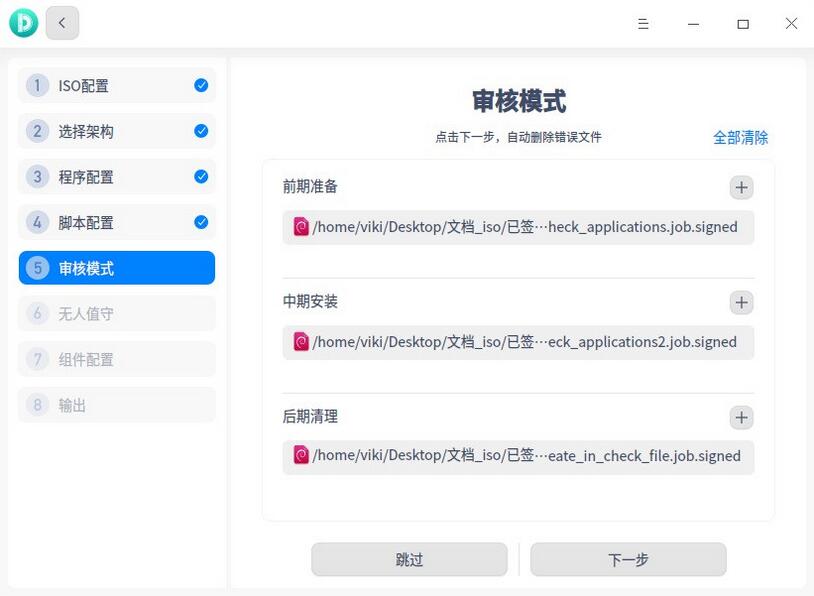Add a file under 中期安装 with plus button

point(741,302)
